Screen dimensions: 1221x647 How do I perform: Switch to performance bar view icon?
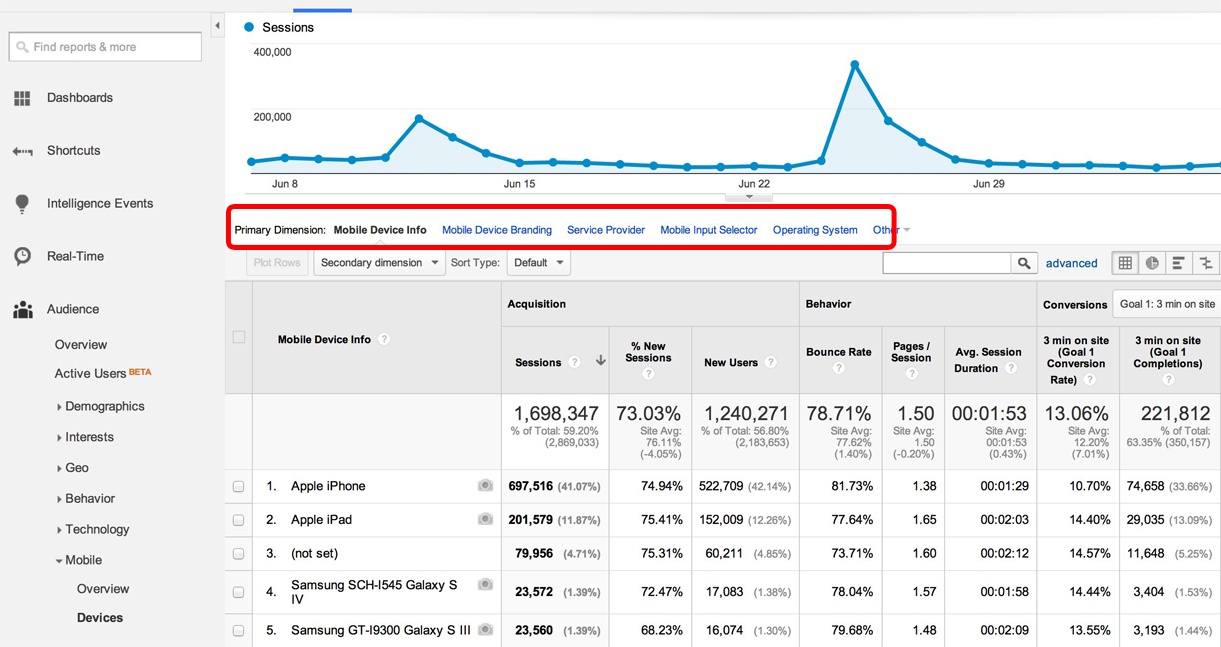(1179, 263)
